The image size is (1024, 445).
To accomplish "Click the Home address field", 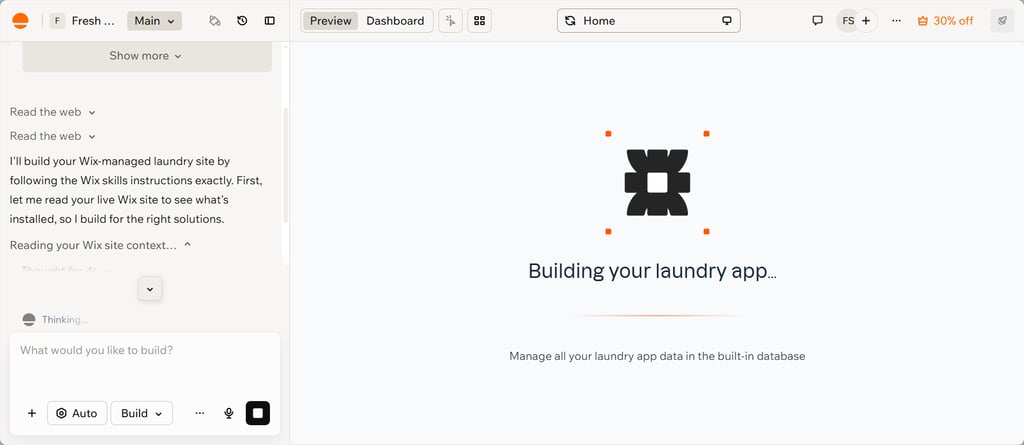I will click(648, 21).
